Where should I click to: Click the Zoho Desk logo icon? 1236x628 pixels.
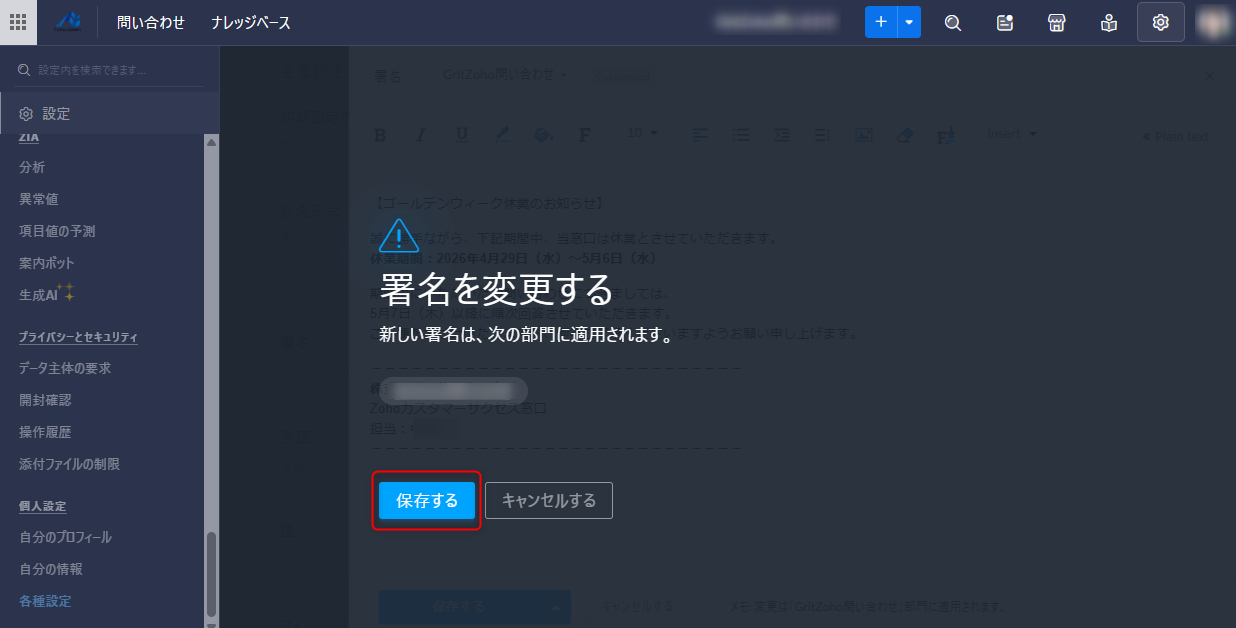click(67, 22)
